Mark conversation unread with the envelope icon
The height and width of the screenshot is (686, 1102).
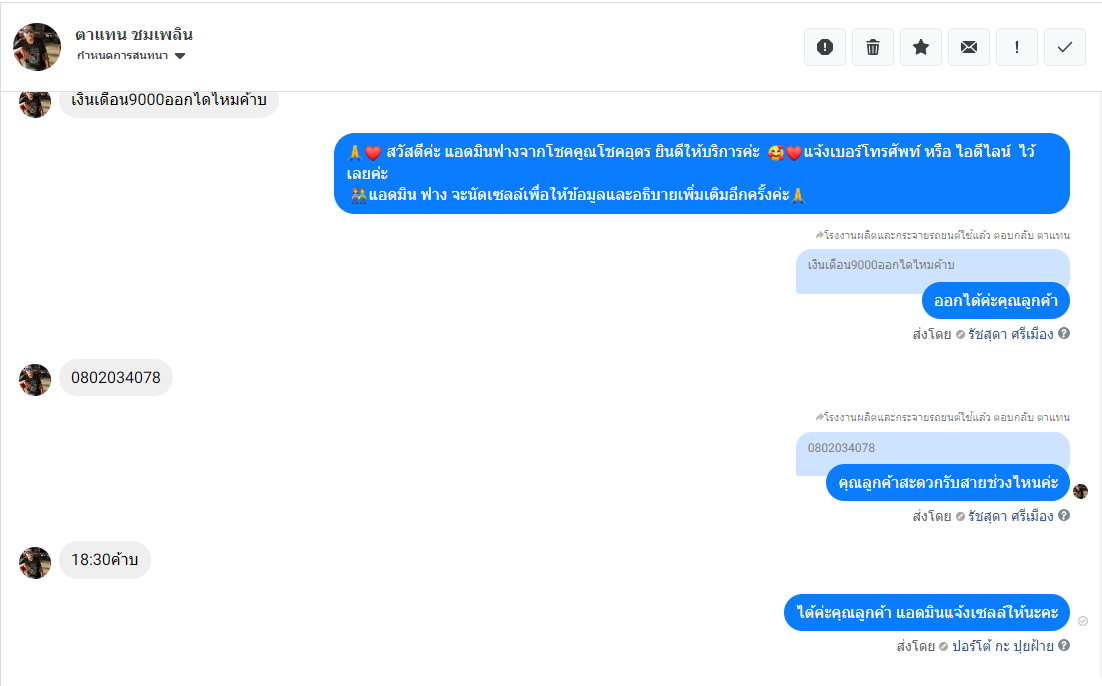click(x=968, y=47)
